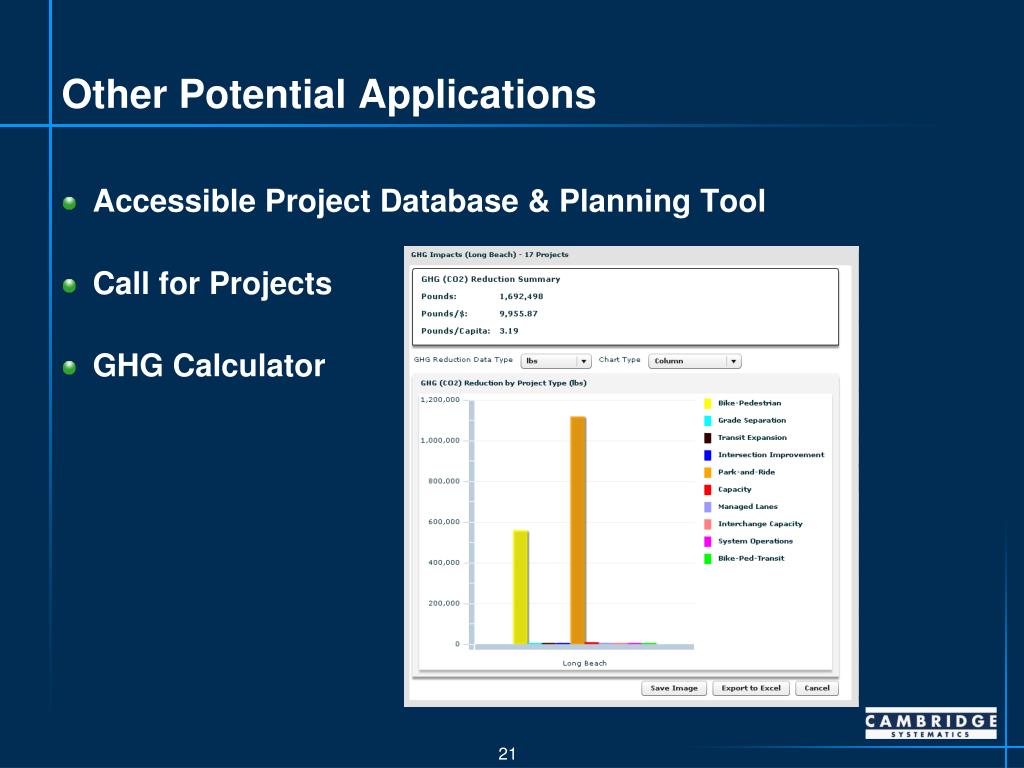Image resolution: width=1024 pixels, height=768 pixels.
Task: Click the 'Transit Expansion' legend label
Action: tap(752, 438)
